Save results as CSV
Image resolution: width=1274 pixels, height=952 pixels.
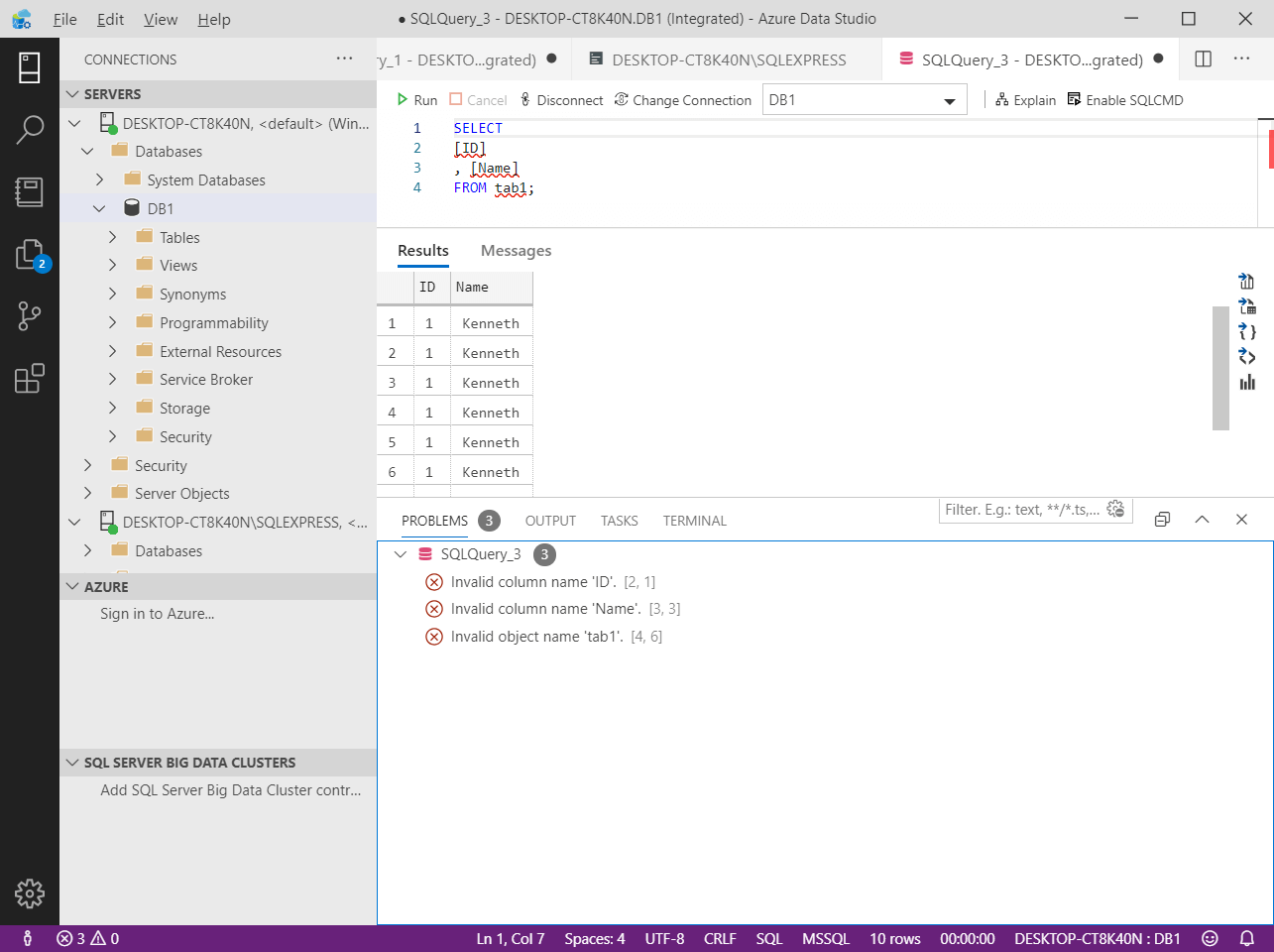pyautogui.click(x=1247, y=282)
